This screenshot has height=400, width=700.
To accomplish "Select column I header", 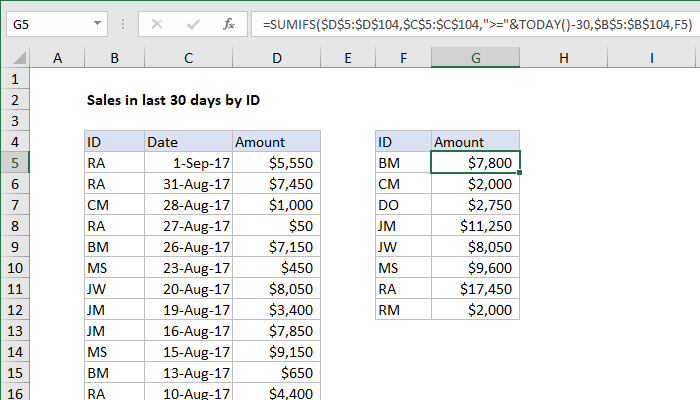I will (x=652, y=60).
